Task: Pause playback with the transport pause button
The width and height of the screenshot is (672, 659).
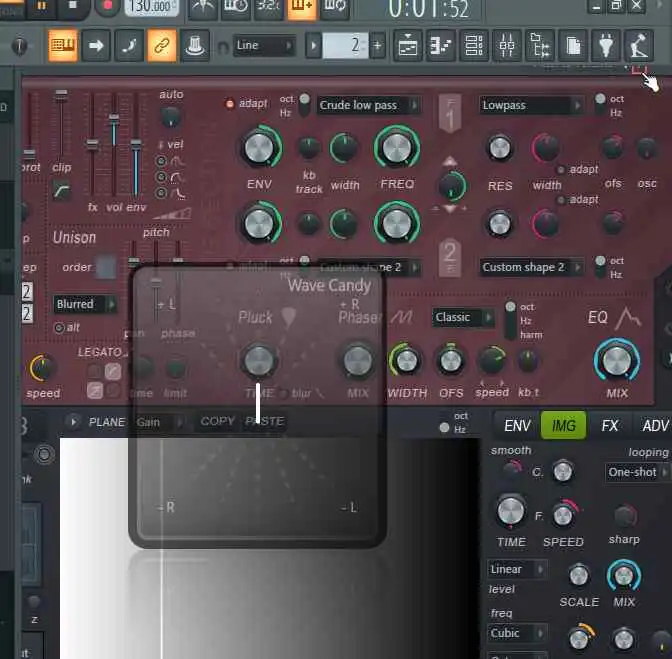Action: [x=42, y=6]
